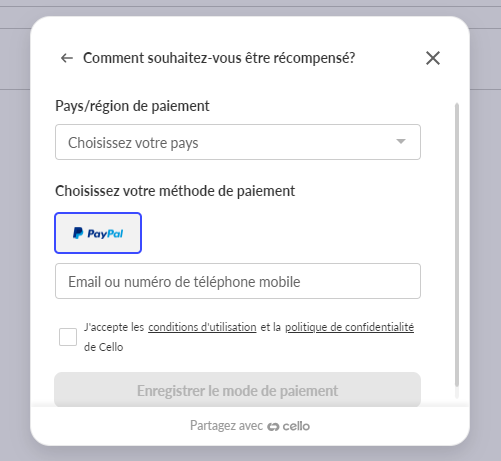Click the cello chain-link logo icon

click(273, 427)
